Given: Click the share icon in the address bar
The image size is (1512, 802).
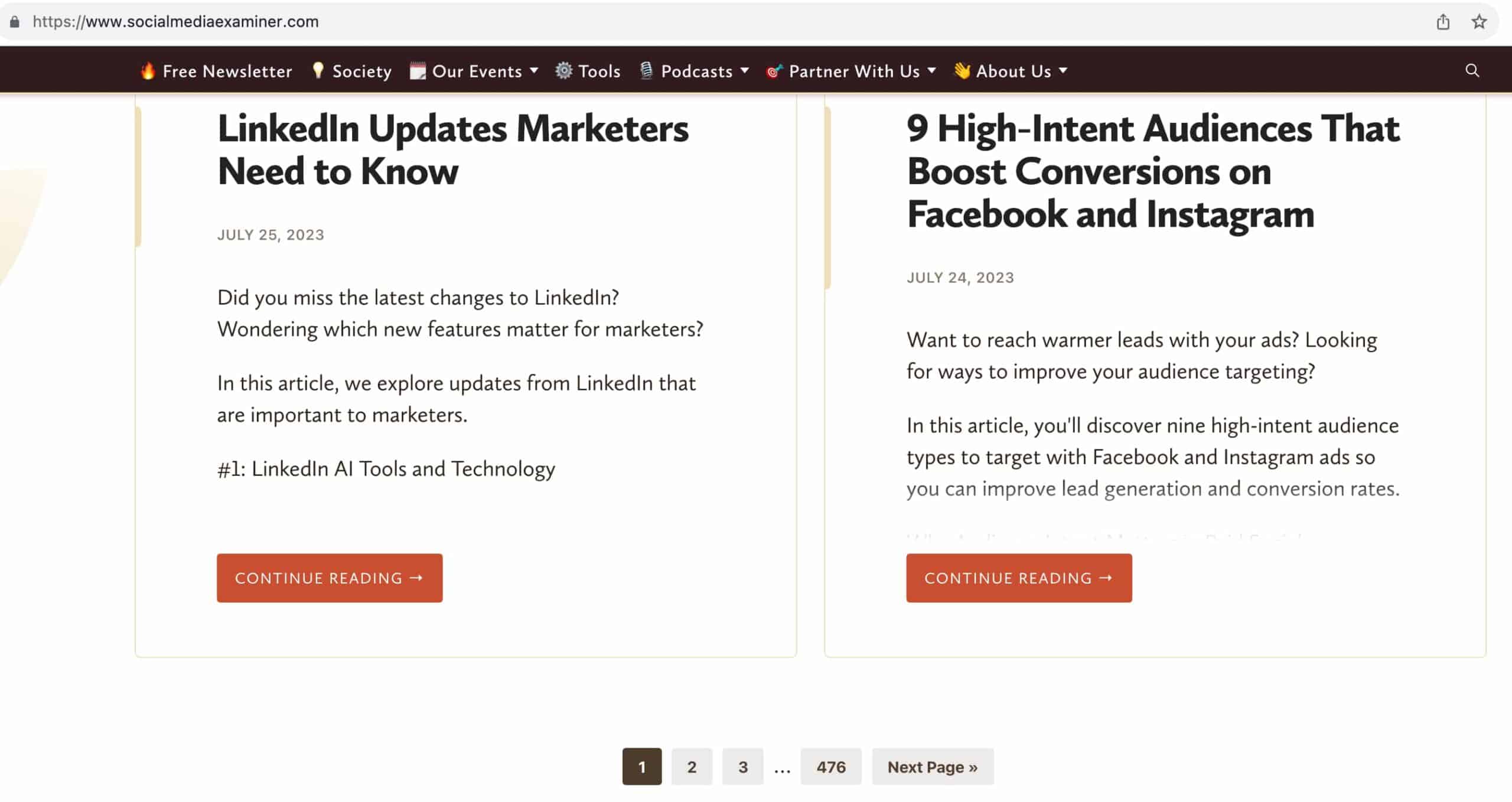Looking at the screenshot, I should pos(1443,22).
